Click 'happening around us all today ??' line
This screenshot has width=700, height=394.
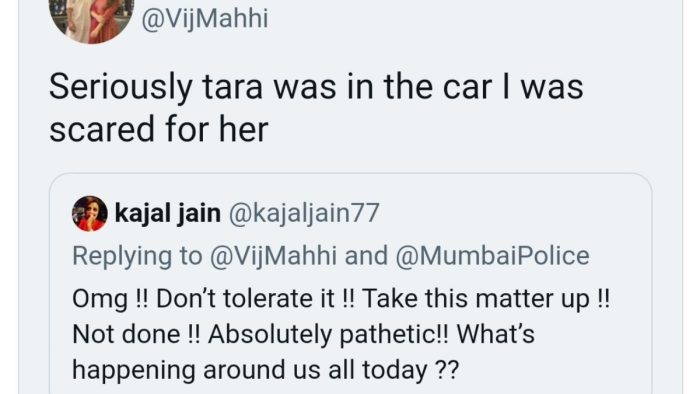click(265, 370)
